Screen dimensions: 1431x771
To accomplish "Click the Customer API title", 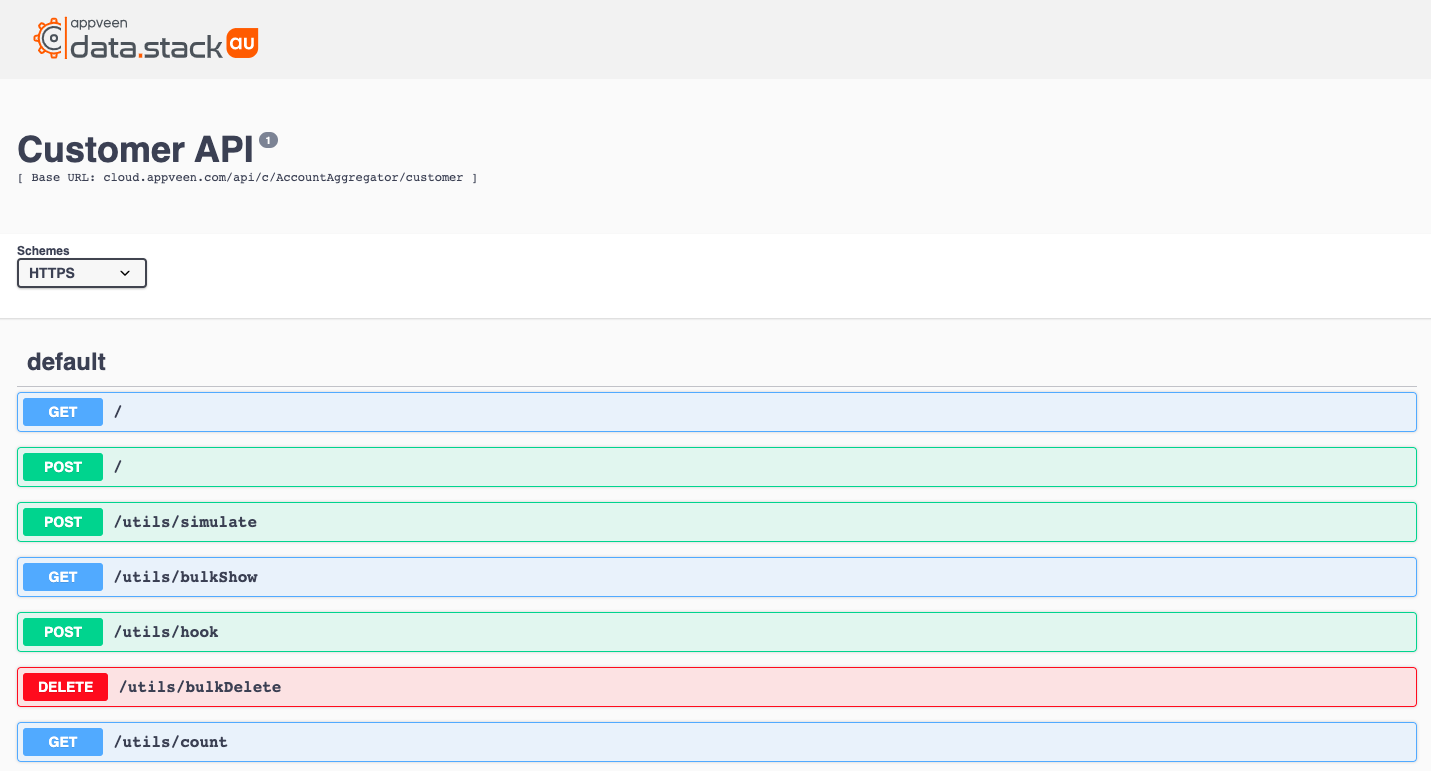I will coord(135,149).
